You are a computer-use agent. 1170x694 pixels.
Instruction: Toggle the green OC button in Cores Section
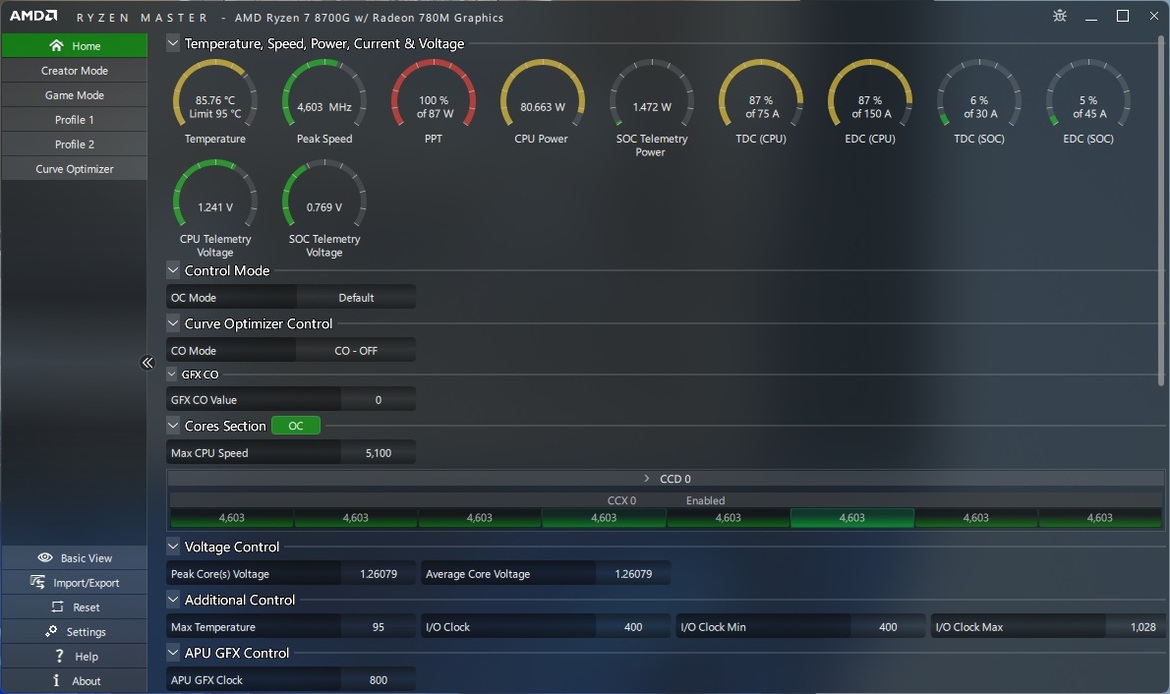click(x=295, y=425)
